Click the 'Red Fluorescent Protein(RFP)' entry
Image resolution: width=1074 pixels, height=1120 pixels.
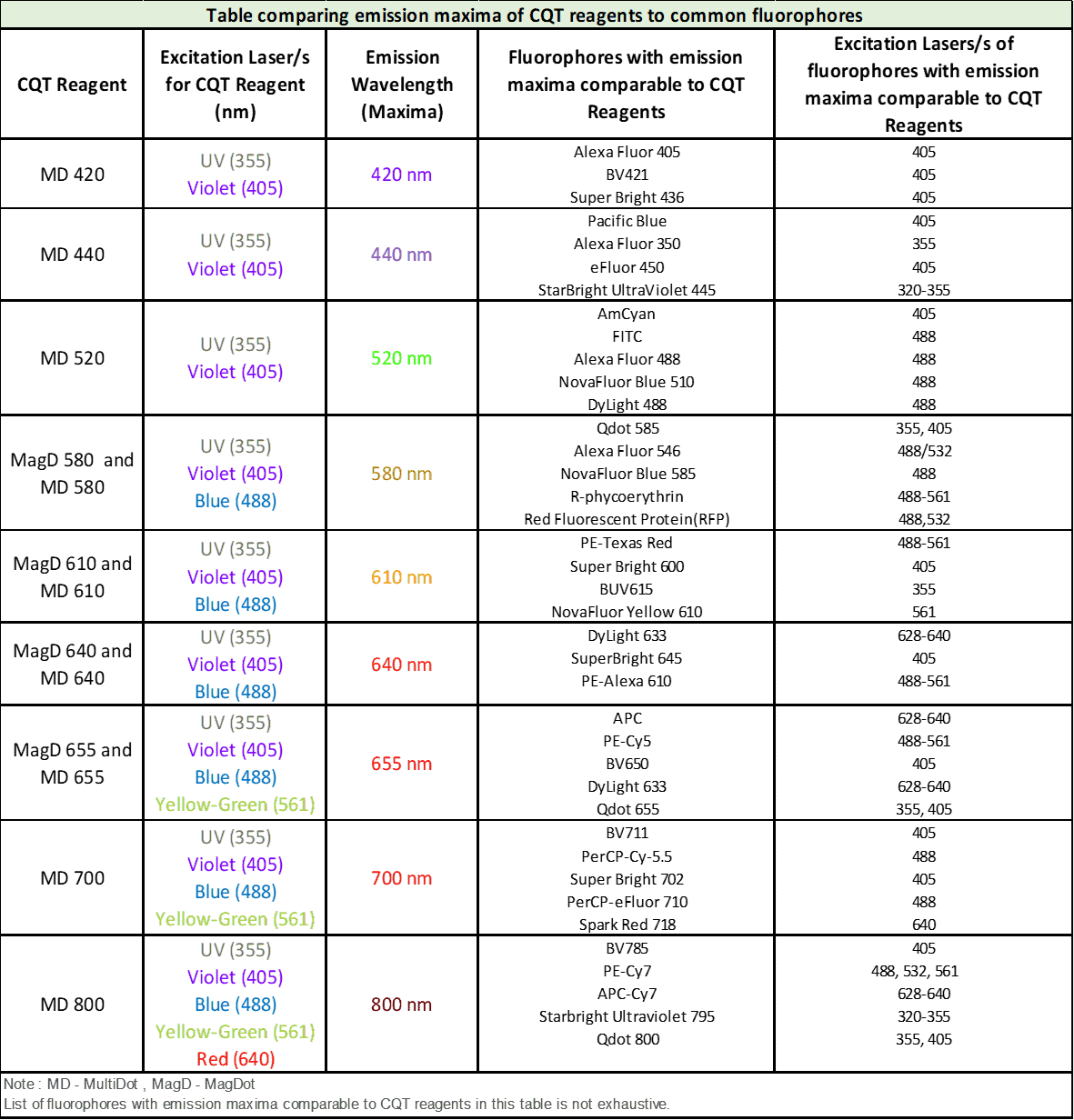(627, 519)
